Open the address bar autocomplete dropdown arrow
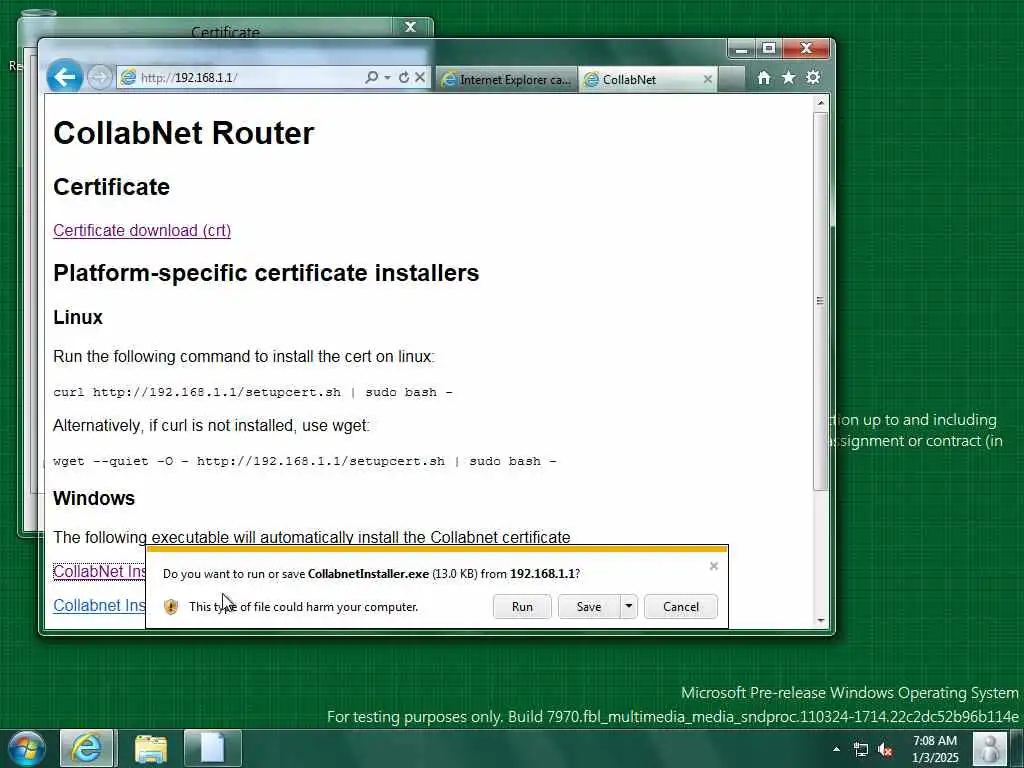 387,77
